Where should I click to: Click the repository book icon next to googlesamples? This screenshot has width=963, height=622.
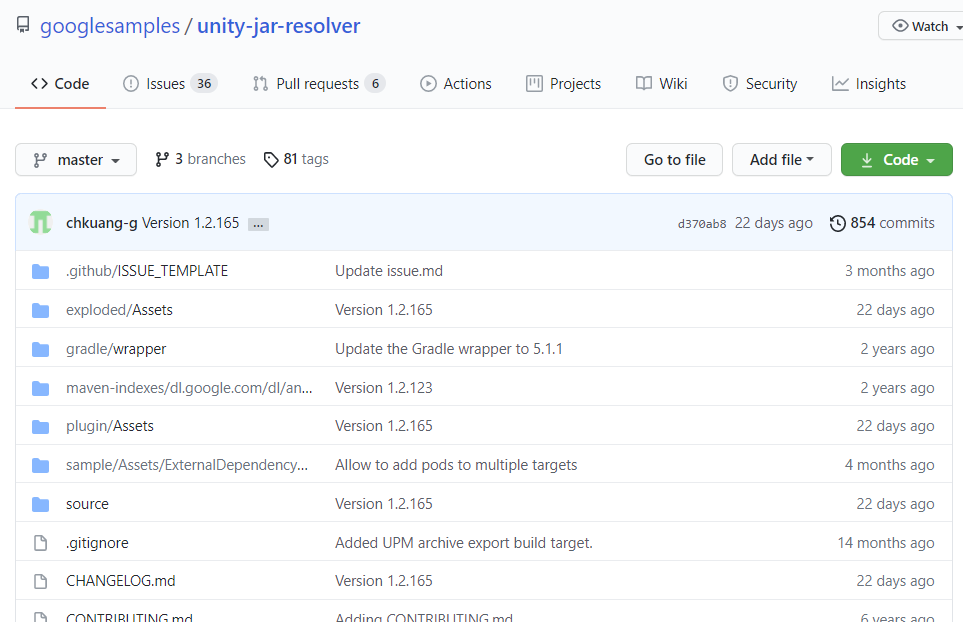22,24
